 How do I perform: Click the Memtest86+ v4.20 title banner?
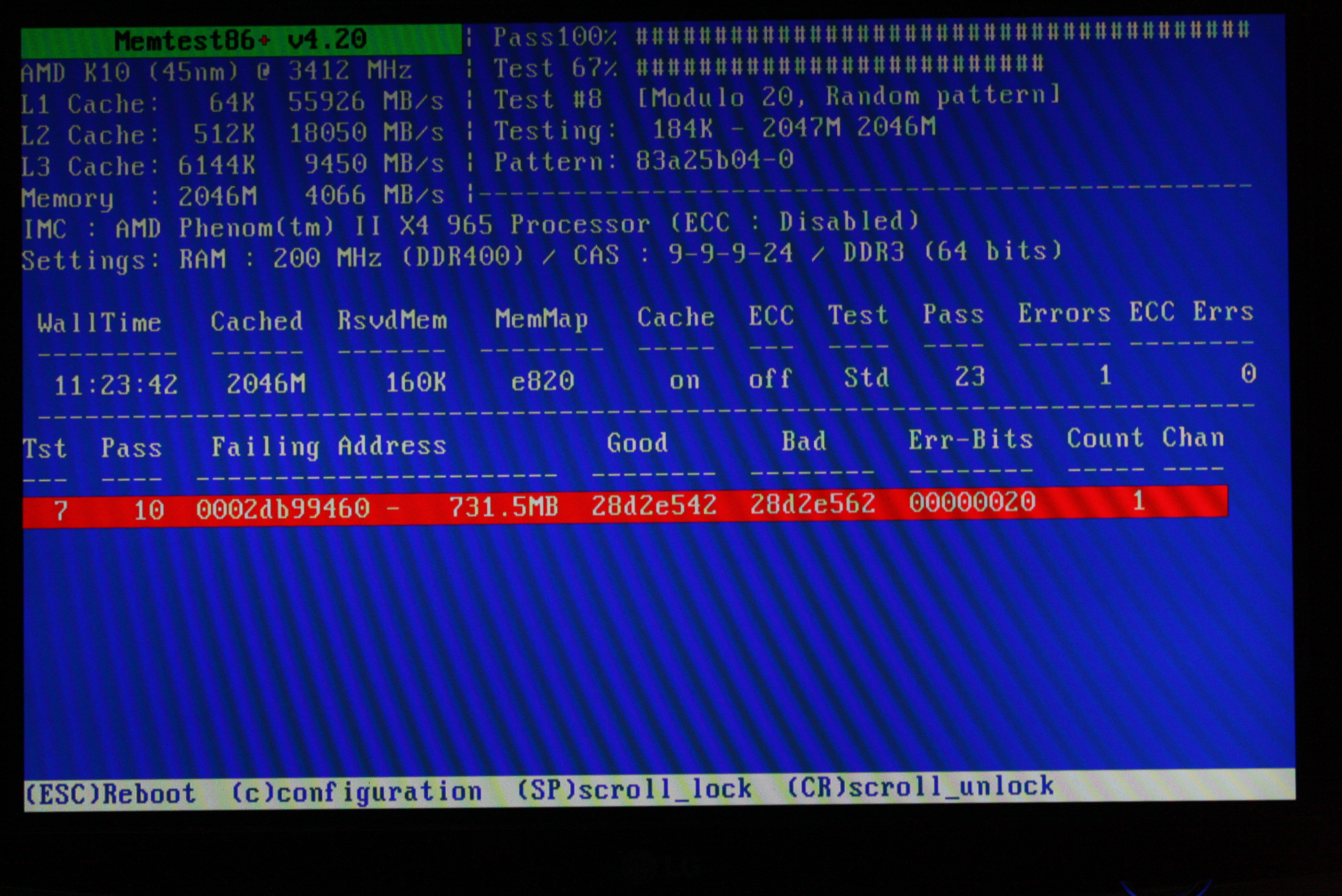pos(241,40)
